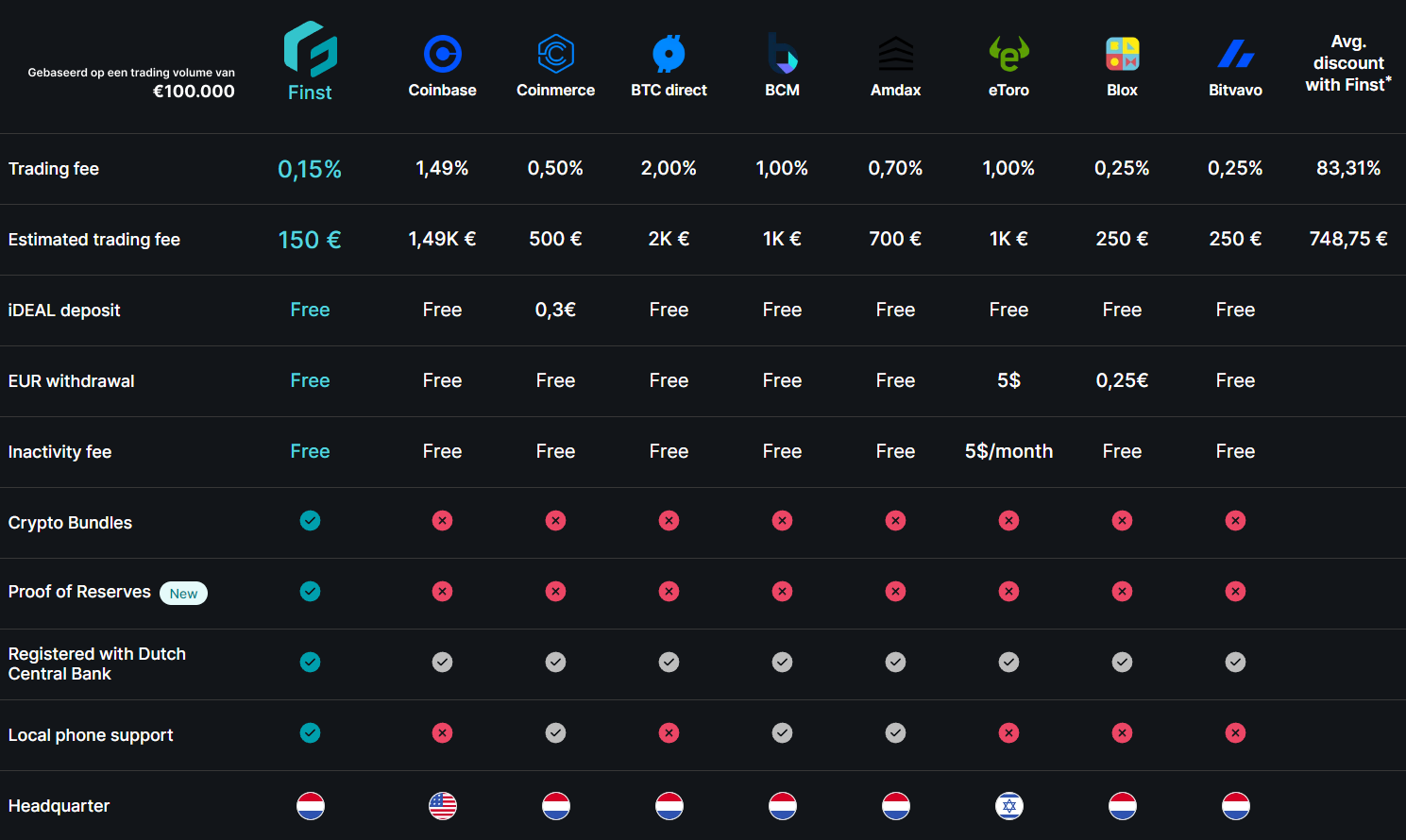Click Coinmerce's Local phone support grey checkmark

[x=555, y=732]
